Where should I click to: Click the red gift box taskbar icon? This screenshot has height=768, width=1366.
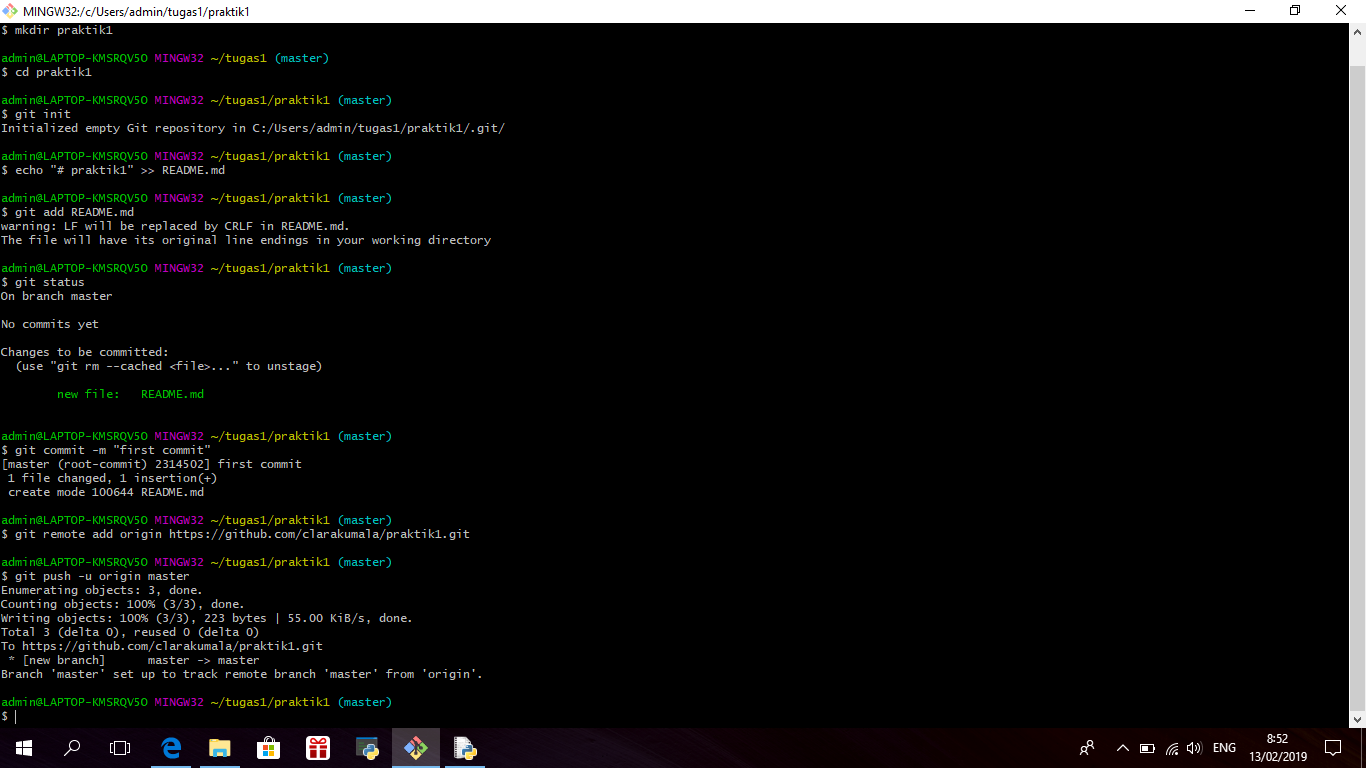(x=318, y=748)
